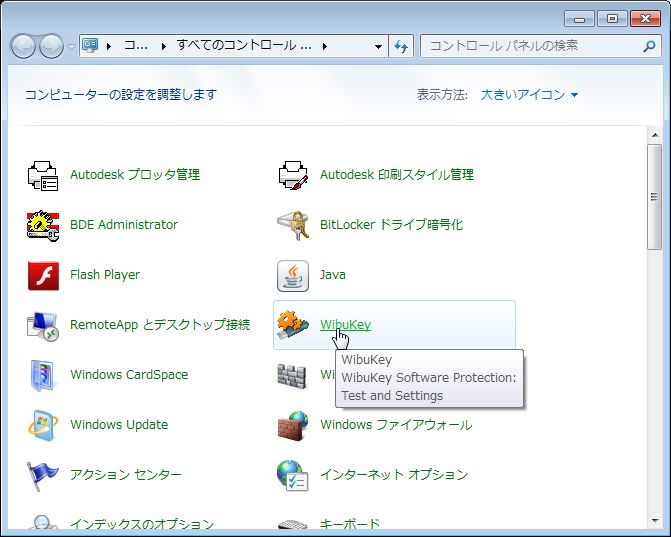Go forward with the Forward arrow button

pos(51,46)
